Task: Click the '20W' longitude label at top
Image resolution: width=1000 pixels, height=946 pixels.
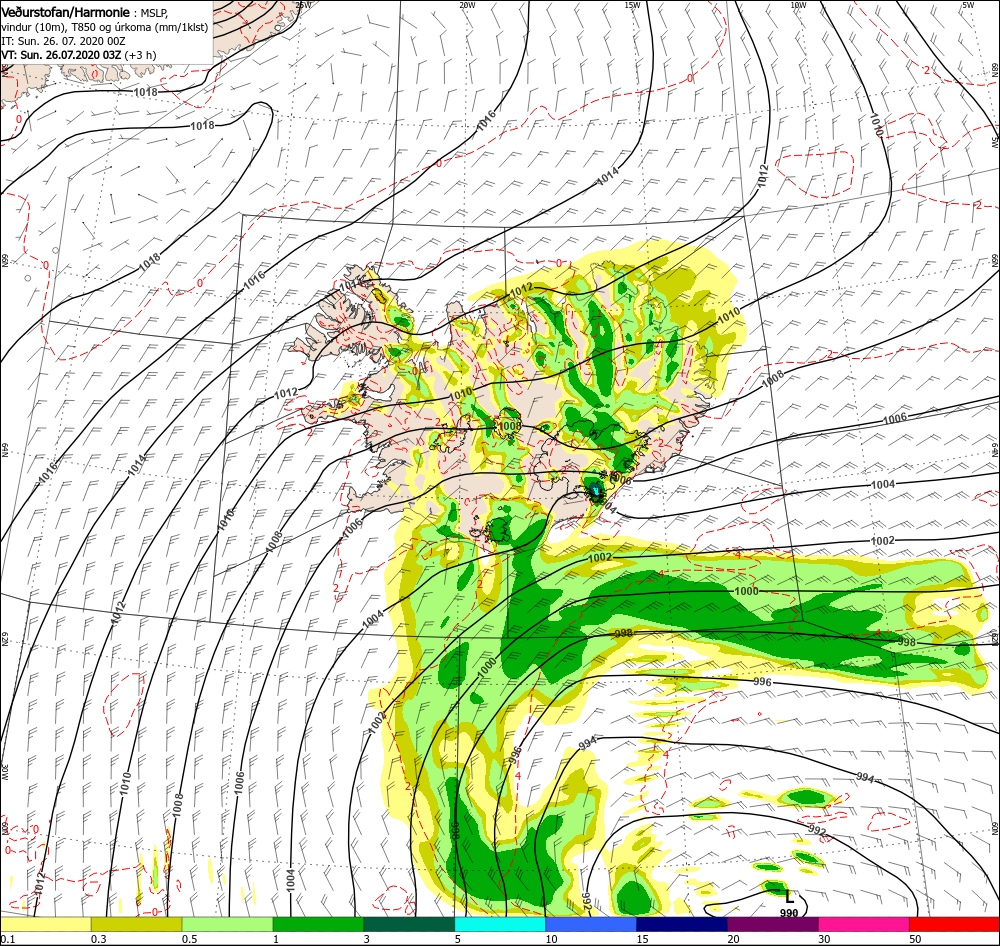Action: pos(467,5)
